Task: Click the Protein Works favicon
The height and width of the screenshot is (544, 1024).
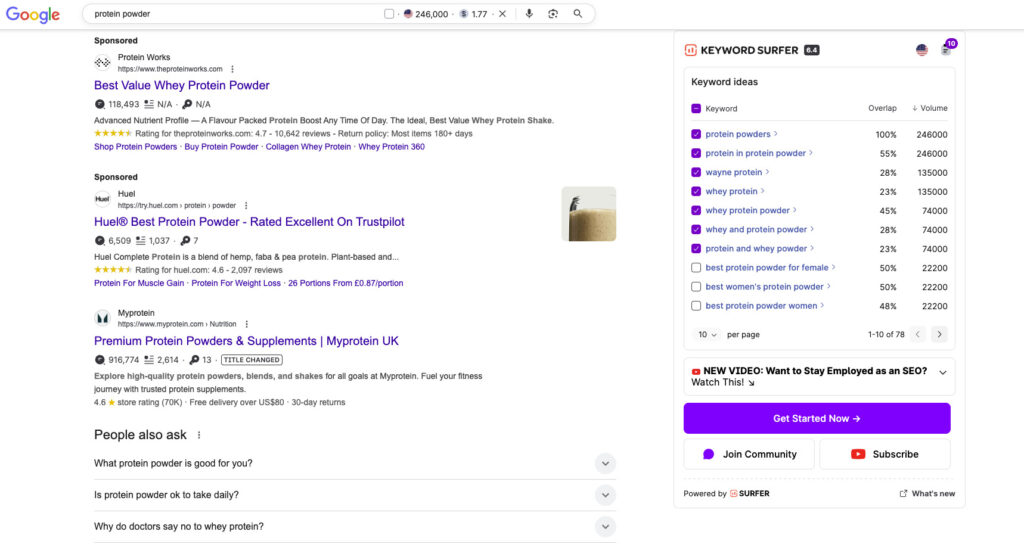Action: click(103, 63)
